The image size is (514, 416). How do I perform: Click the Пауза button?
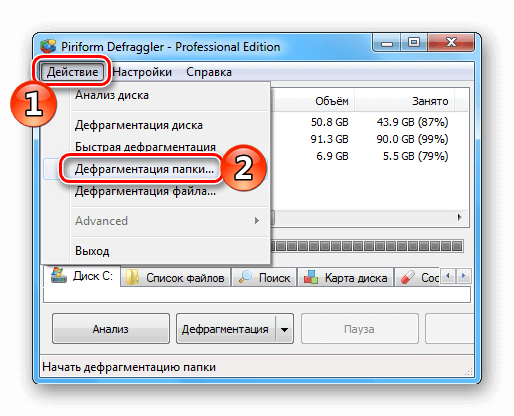point(359,329)
